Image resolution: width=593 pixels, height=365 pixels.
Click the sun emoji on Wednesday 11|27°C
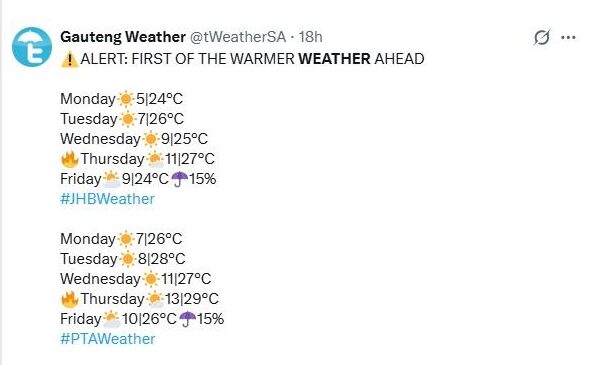(x=151, y=280)
